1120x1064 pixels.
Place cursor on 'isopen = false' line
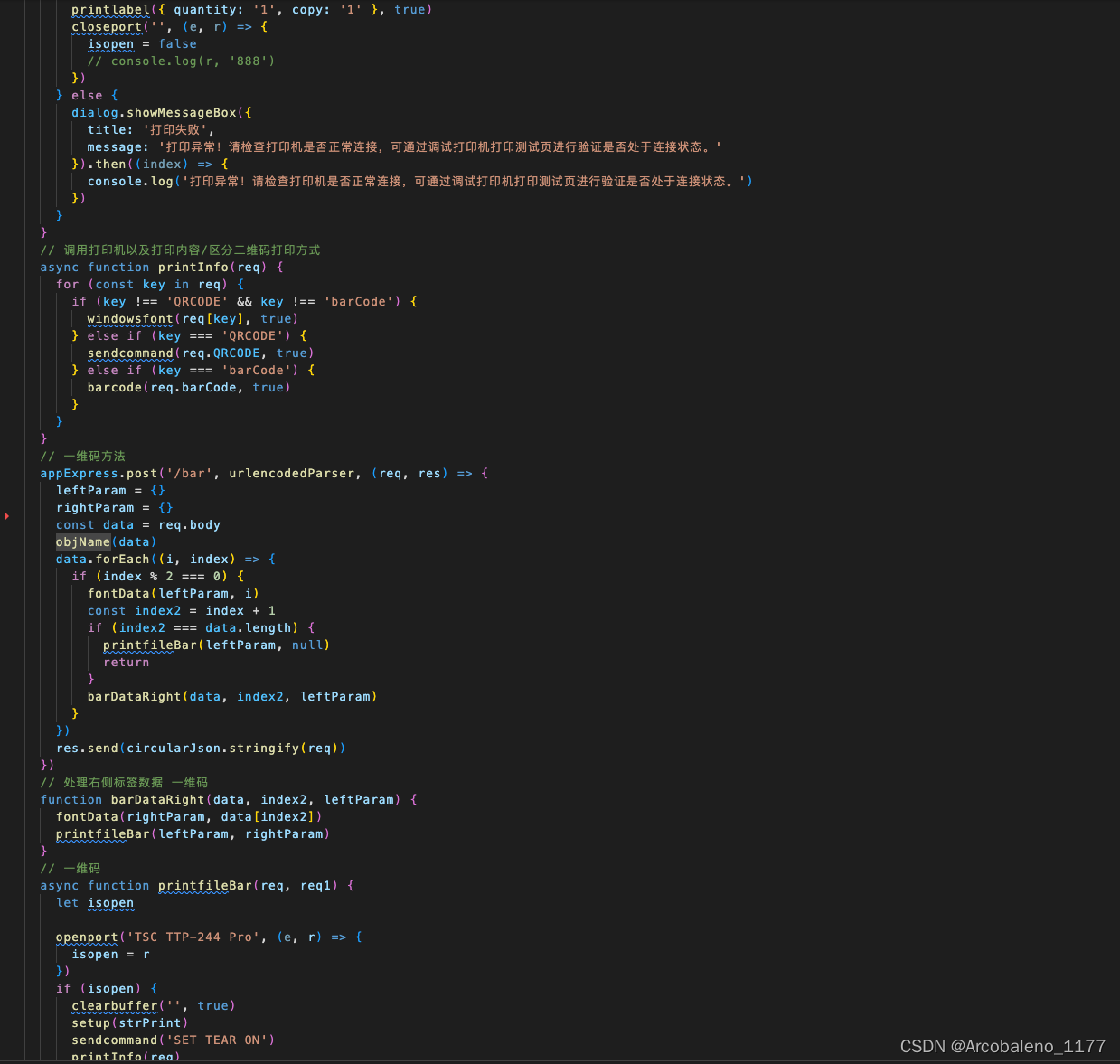pyautogui.click(x=142, y=43)
